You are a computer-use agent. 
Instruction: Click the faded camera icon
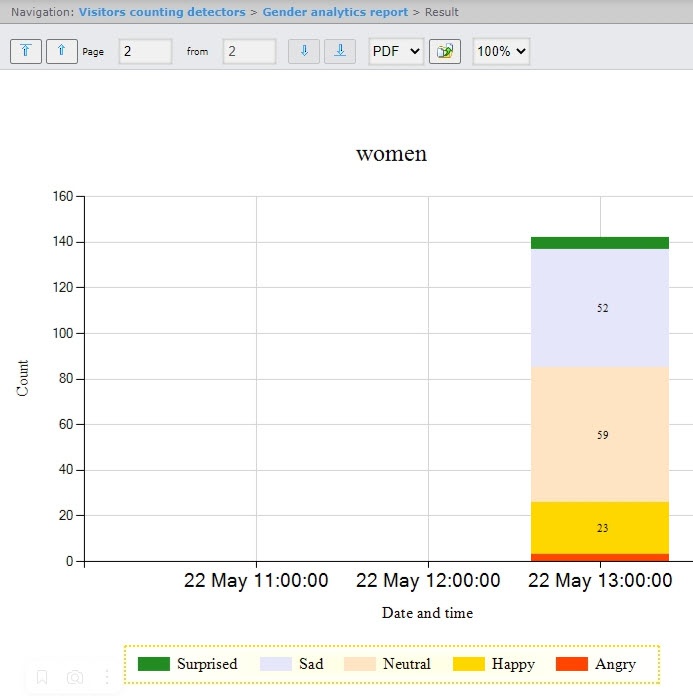[x=75, y=677]
